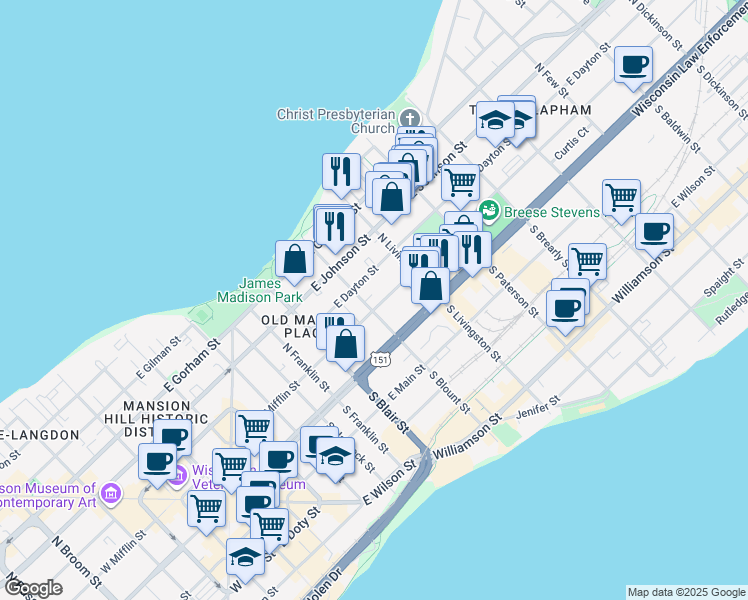Click the E Main St street label
748x600 pixels.
coord(406,383)
